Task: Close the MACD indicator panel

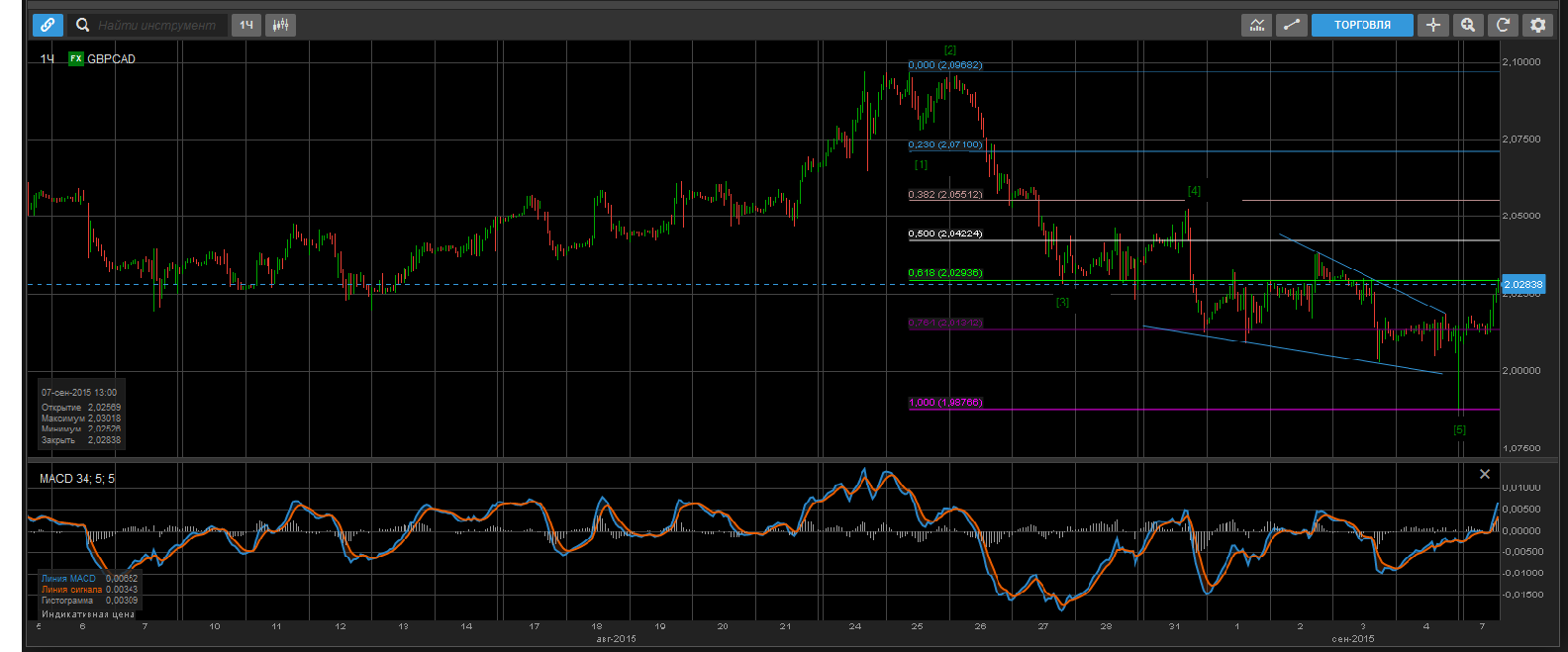Action: click(x=1484, y=474)
